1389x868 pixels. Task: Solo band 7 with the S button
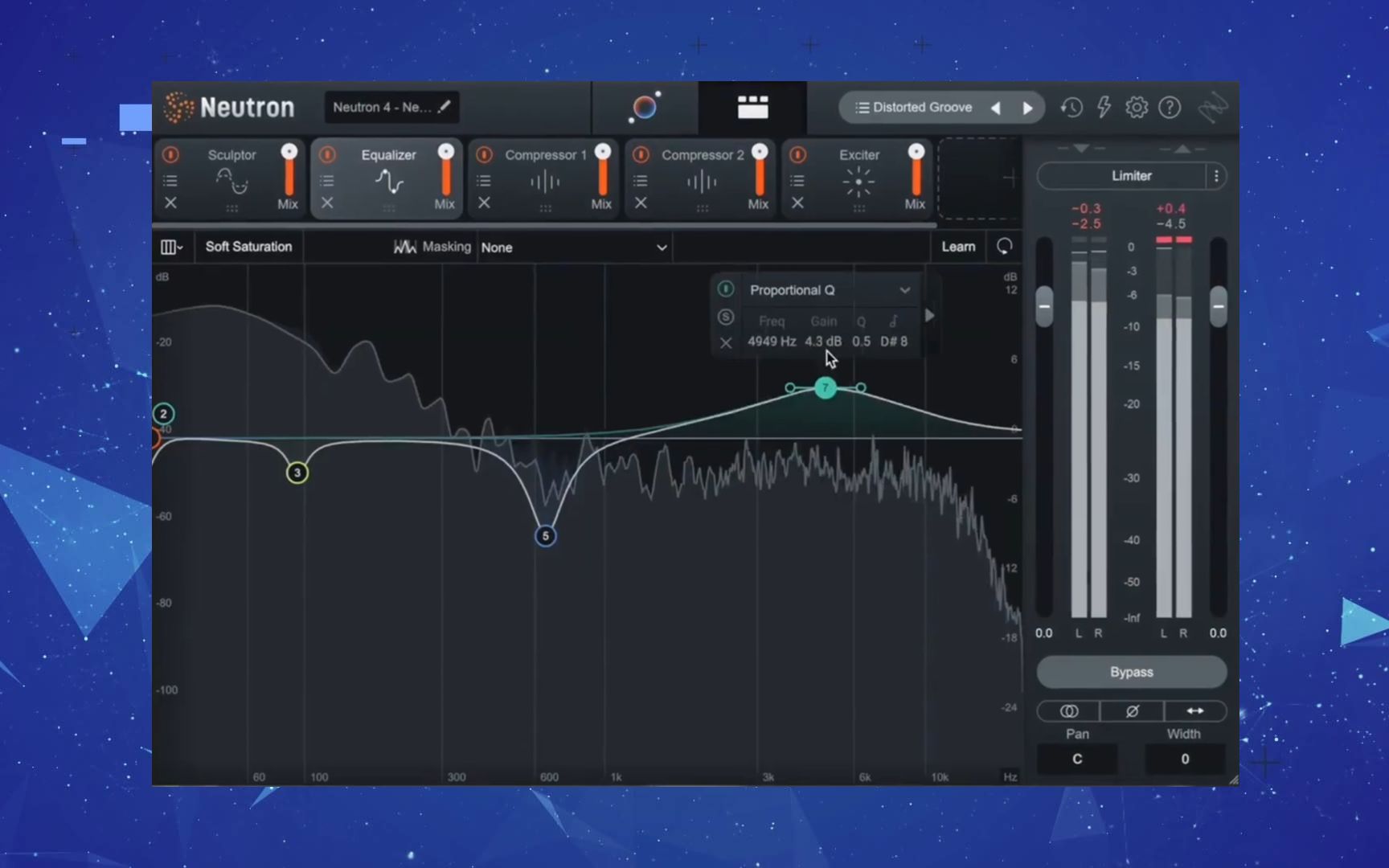[x=726, y=317]
